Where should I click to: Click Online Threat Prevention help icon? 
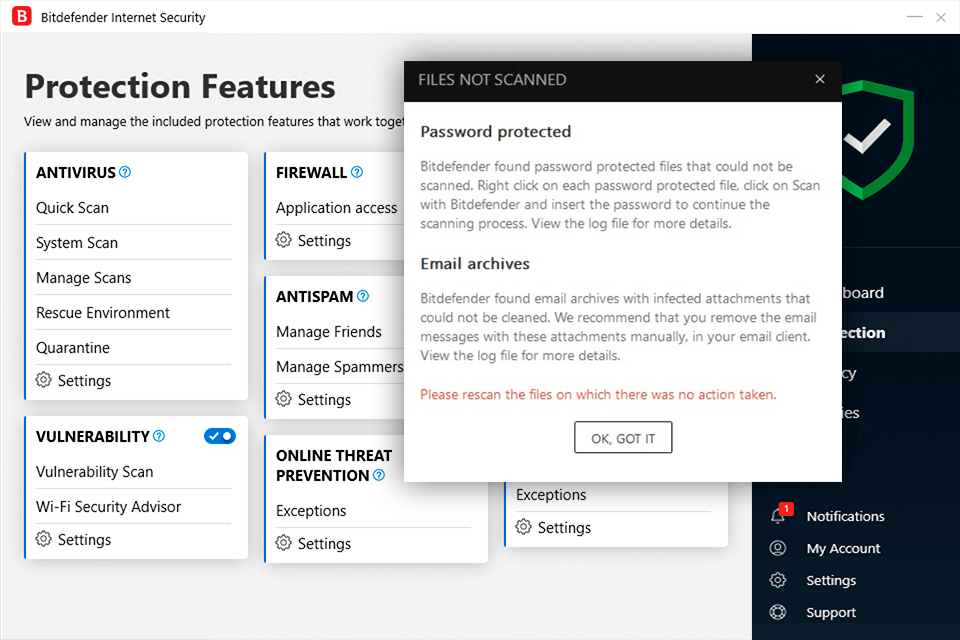(379, 475)
